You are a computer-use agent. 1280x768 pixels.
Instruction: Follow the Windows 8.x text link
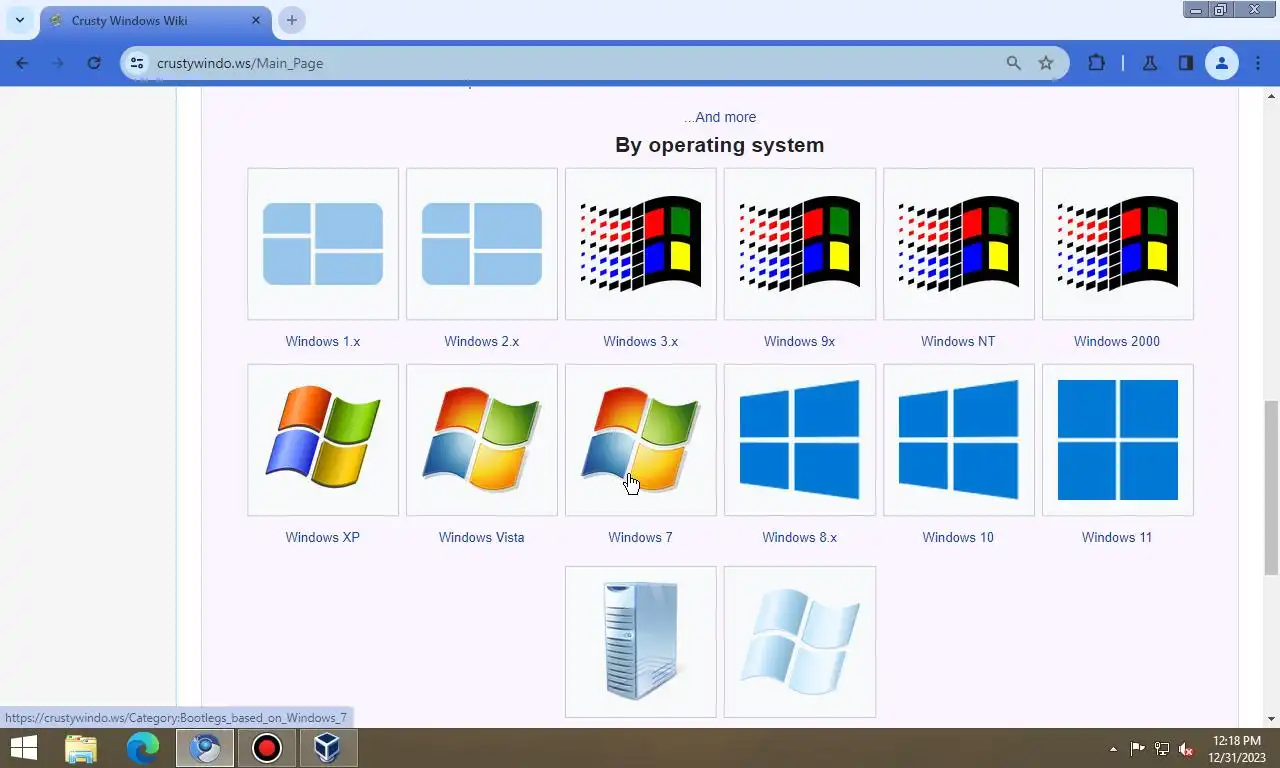[800, 537]
